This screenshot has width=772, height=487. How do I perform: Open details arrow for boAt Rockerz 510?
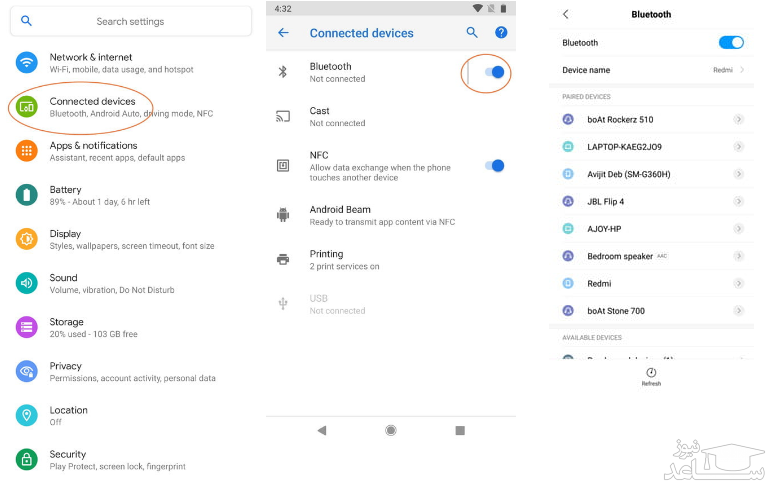point(738,120)
